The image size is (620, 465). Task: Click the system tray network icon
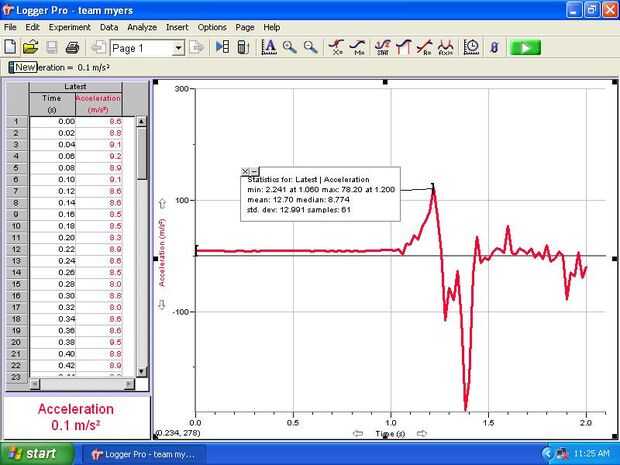tap(561, 454)
